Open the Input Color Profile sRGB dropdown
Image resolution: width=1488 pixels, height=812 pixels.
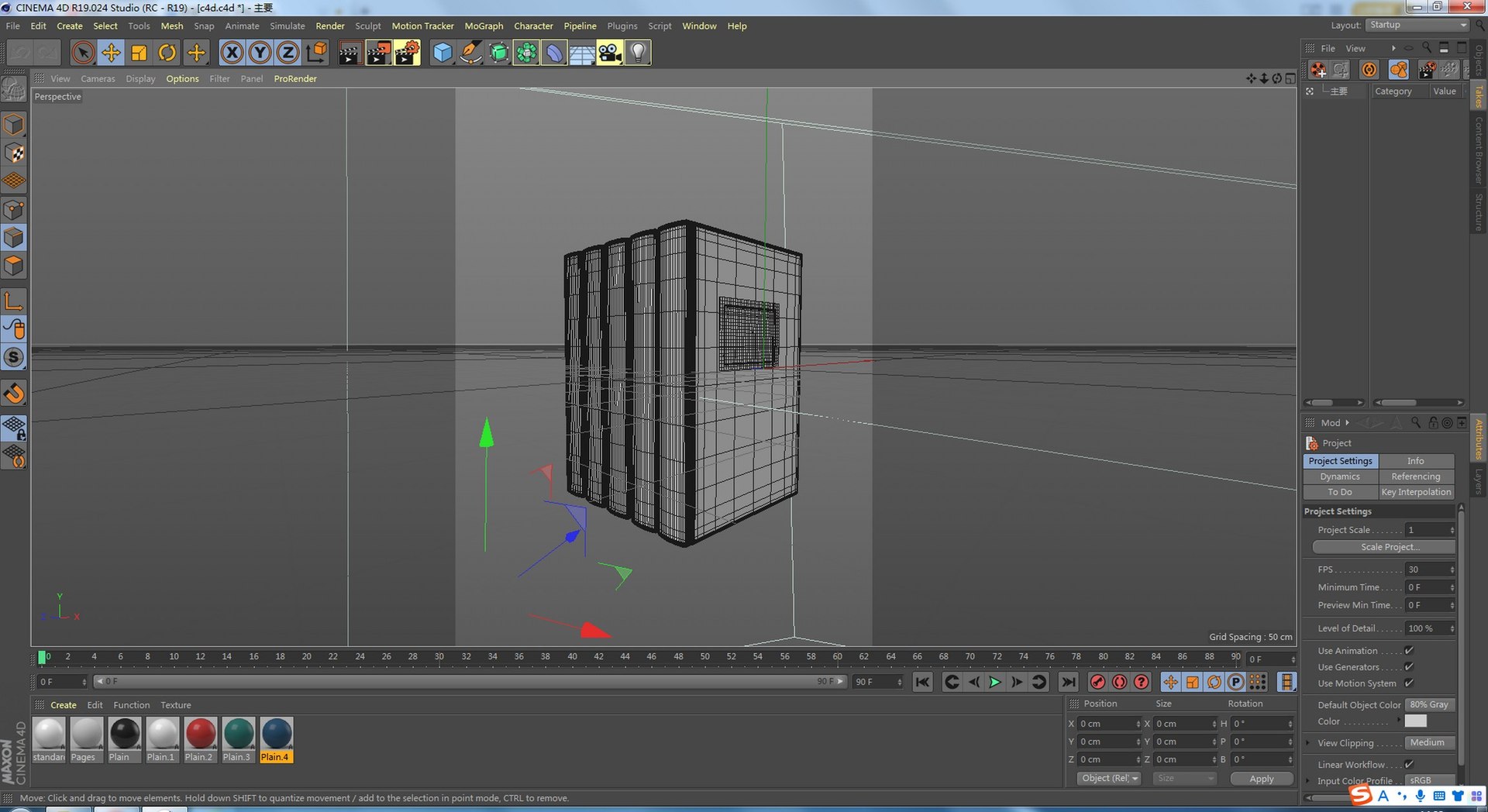1430,780
